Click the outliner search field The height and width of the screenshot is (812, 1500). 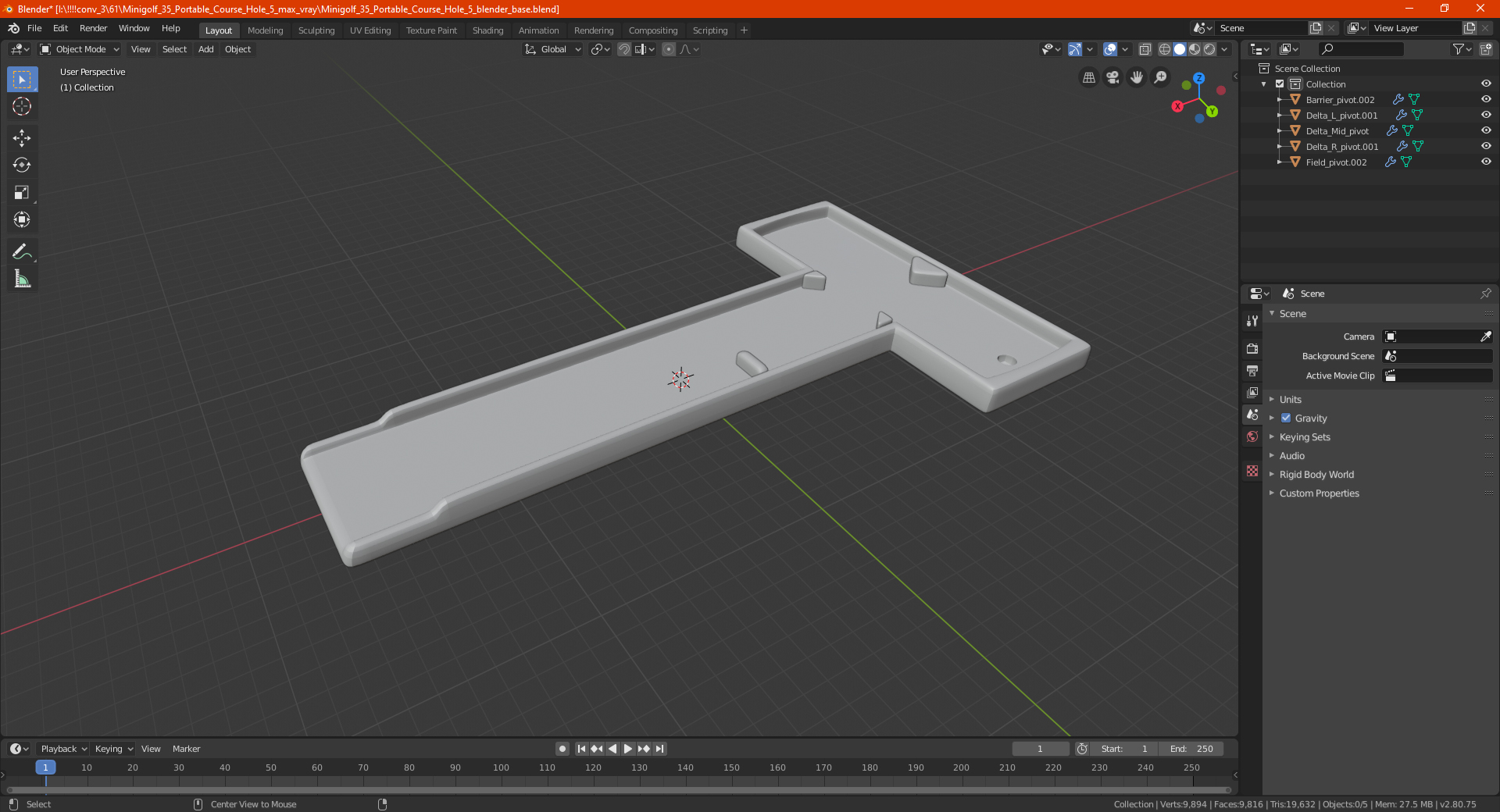(1361, 49)
